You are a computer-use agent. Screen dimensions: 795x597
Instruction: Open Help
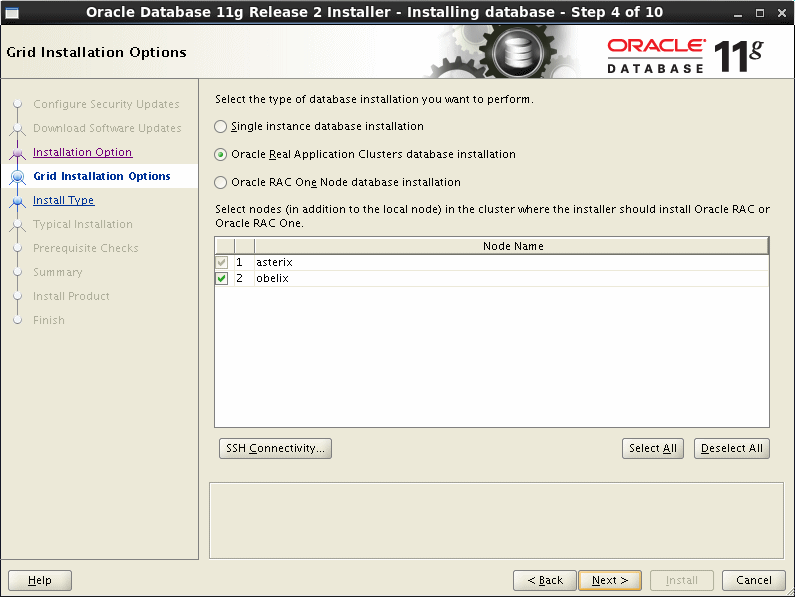pos(40,580)
